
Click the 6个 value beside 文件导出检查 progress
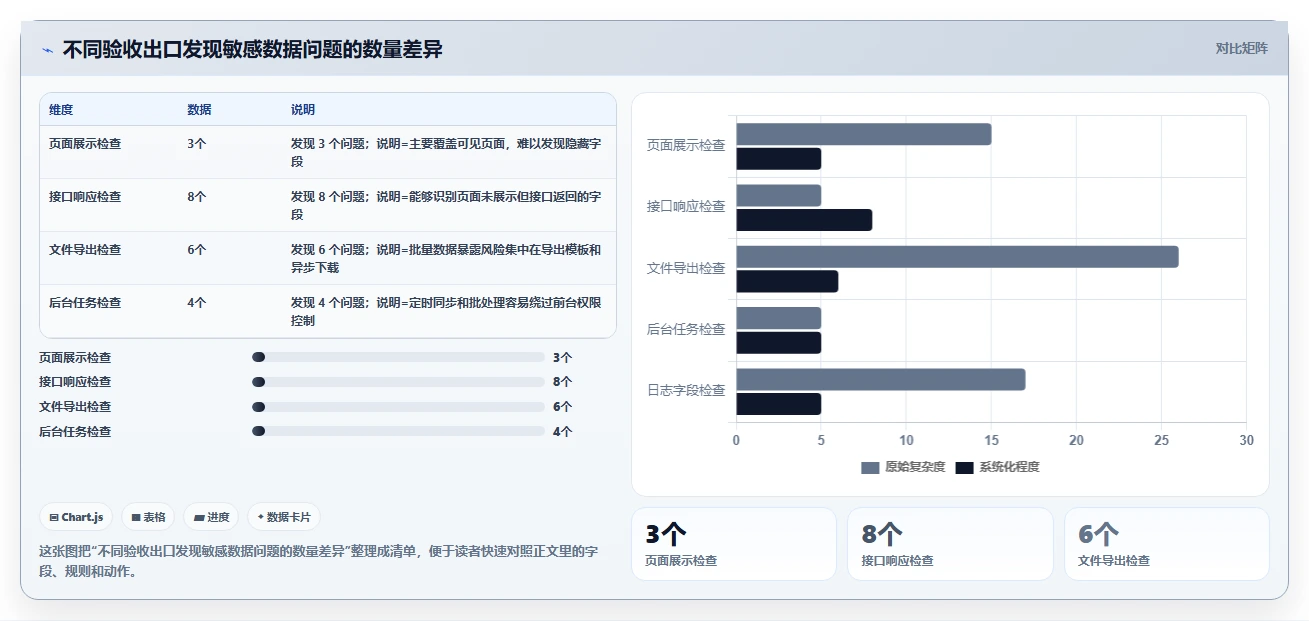click(x=563, y=407)
